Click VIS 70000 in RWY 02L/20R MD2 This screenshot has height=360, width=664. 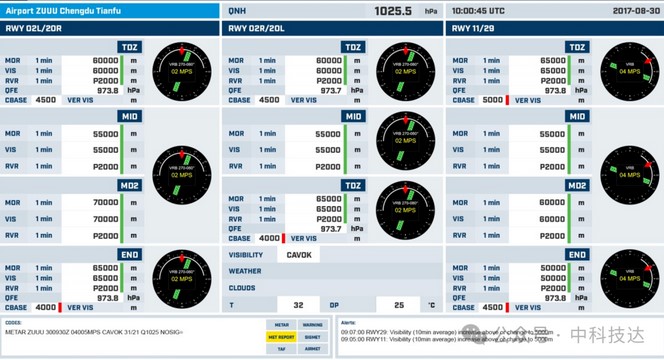click(x=105, y=219)
